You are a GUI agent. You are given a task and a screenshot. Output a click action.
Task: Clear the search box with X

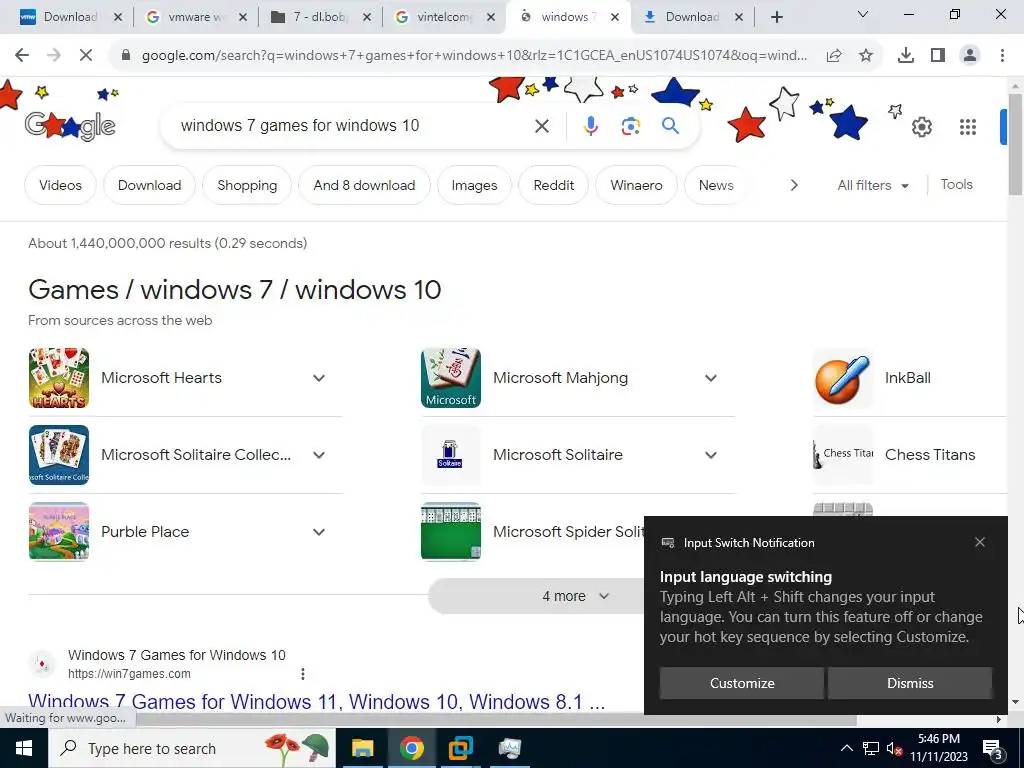542,126
